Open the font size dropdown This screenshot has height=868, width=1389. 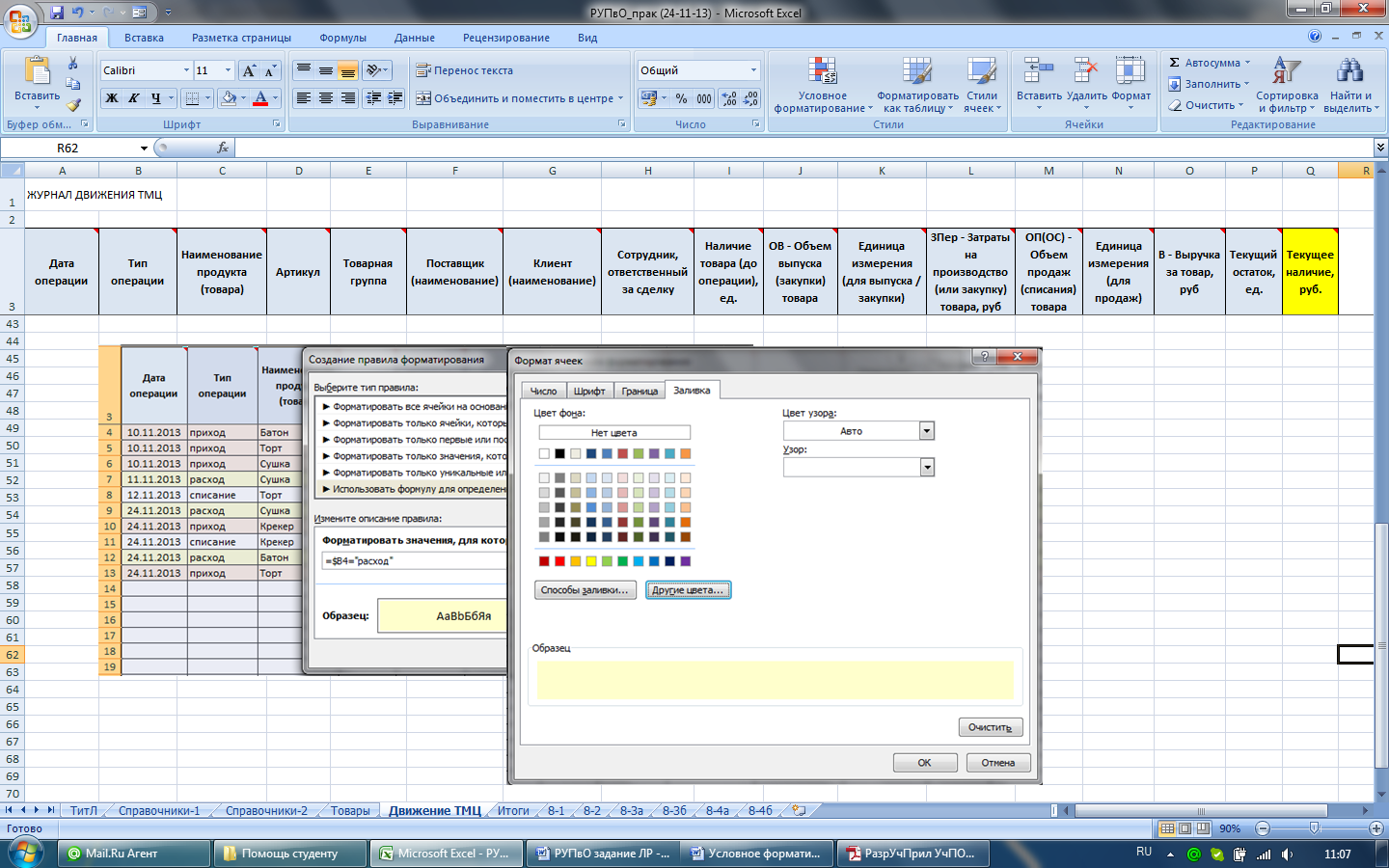point(229,70)
